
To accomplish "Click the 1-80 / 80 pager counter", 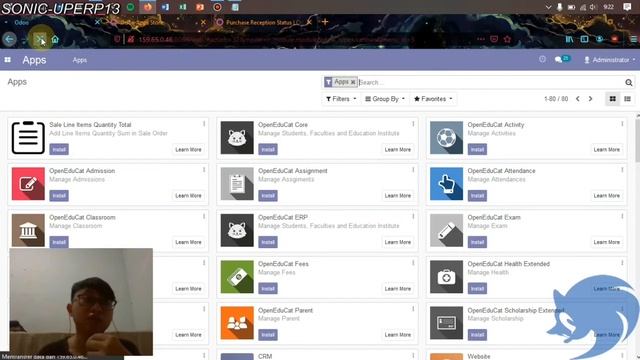I will 556,99.
